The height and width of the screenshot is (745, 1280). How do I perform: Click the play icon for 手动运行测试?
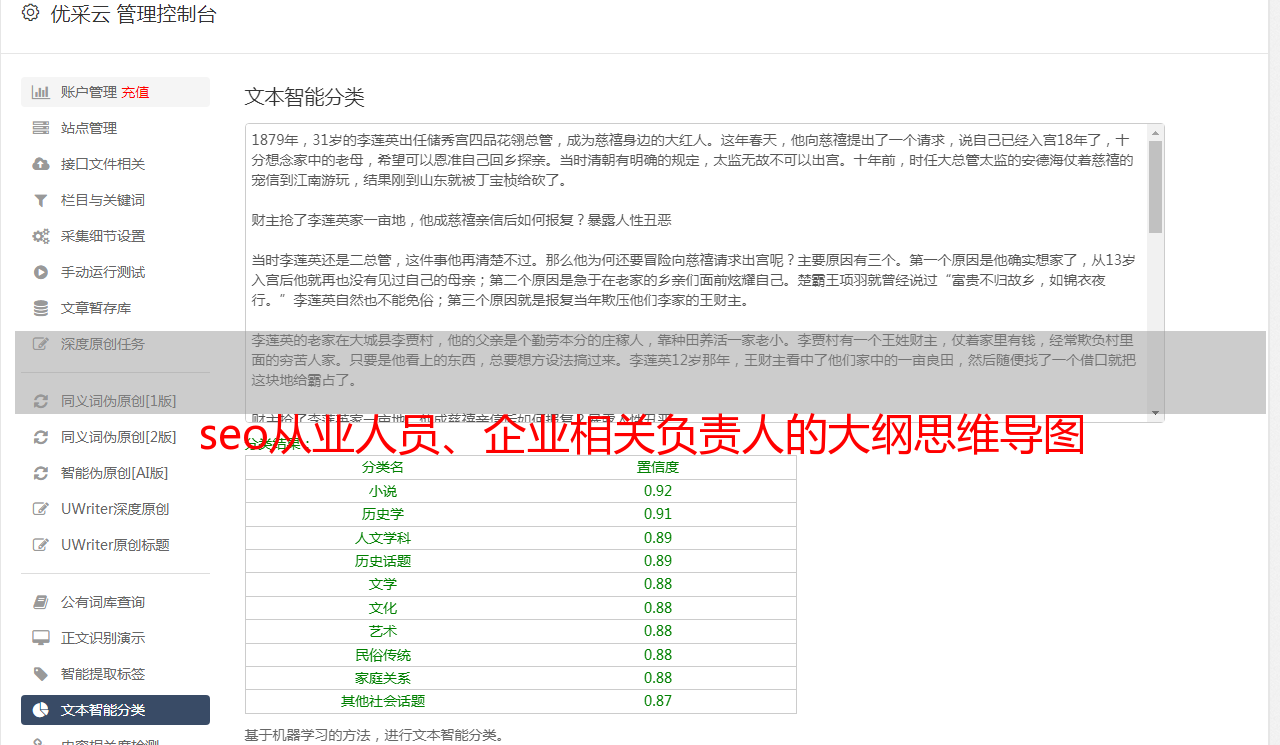(x=41, y=272)
